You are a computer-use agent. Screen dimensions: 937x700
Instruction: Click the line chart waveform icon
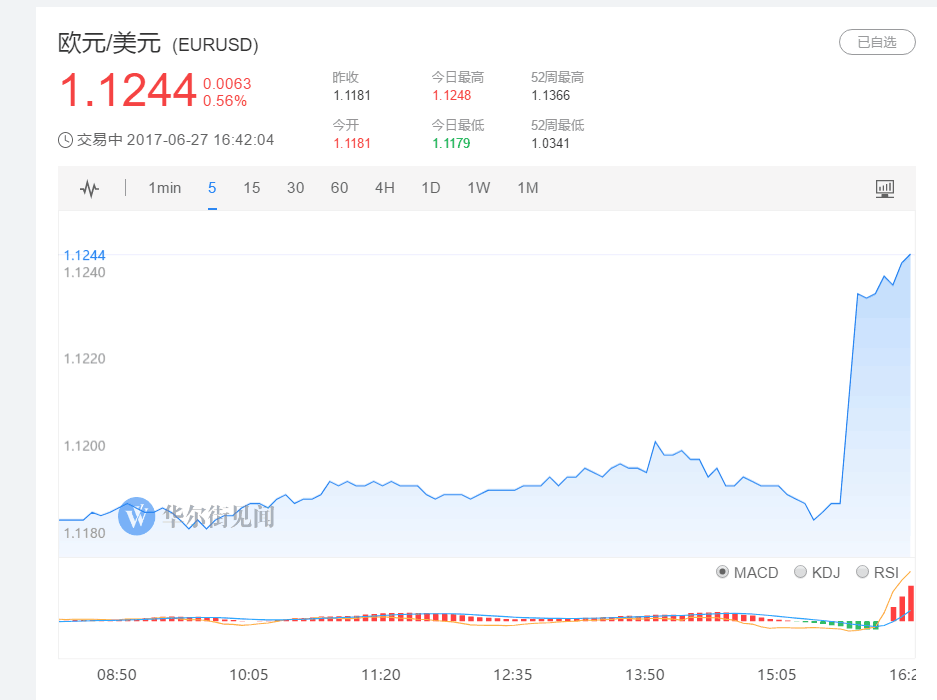(90, 189)
